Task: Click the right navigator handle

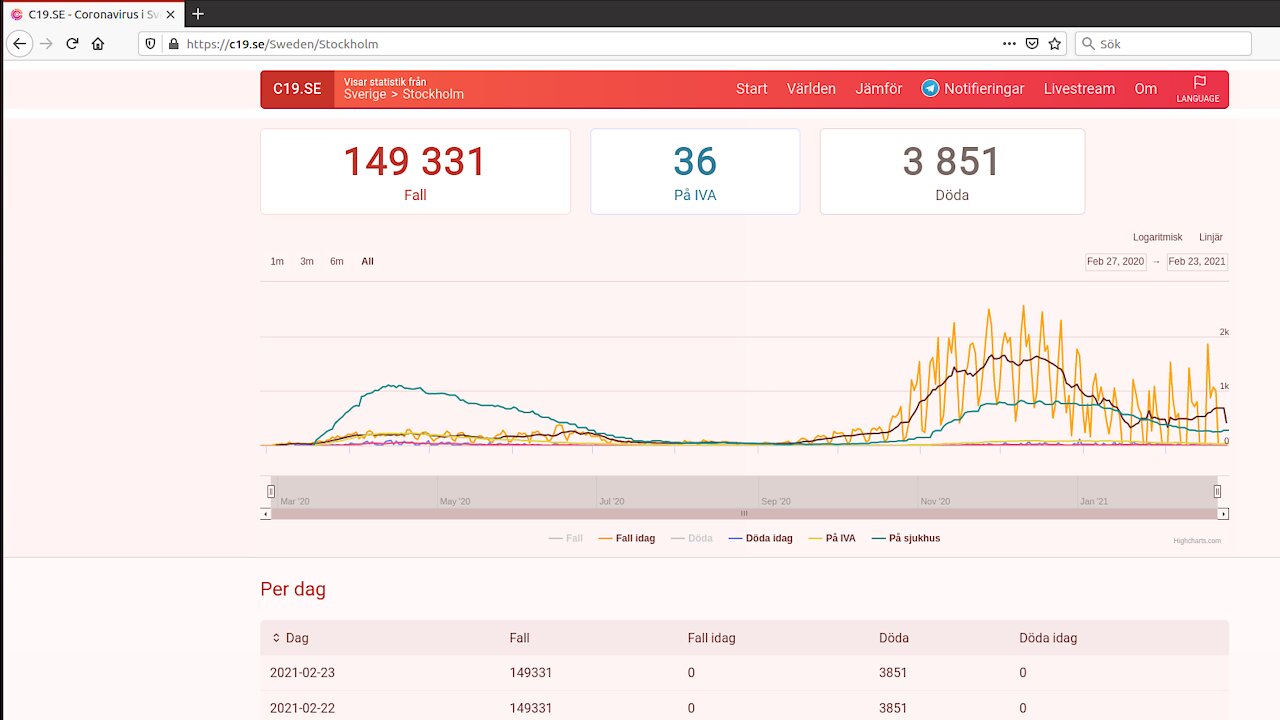Action: tap(1218, 491)
